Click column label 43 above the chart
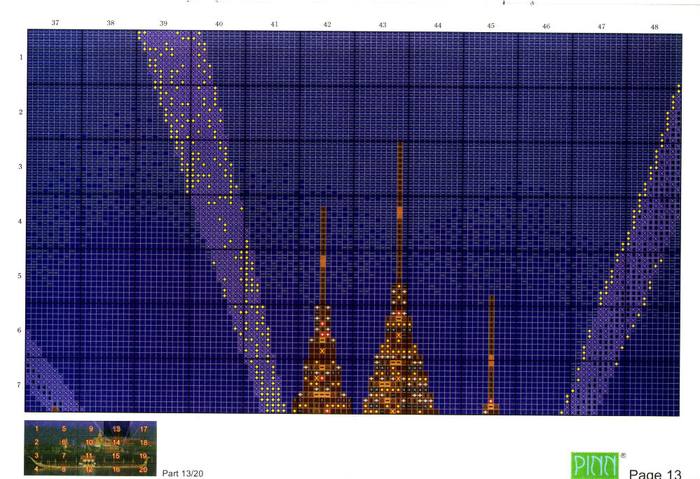This screenshot has width=700, height=479. pos(382,25)
